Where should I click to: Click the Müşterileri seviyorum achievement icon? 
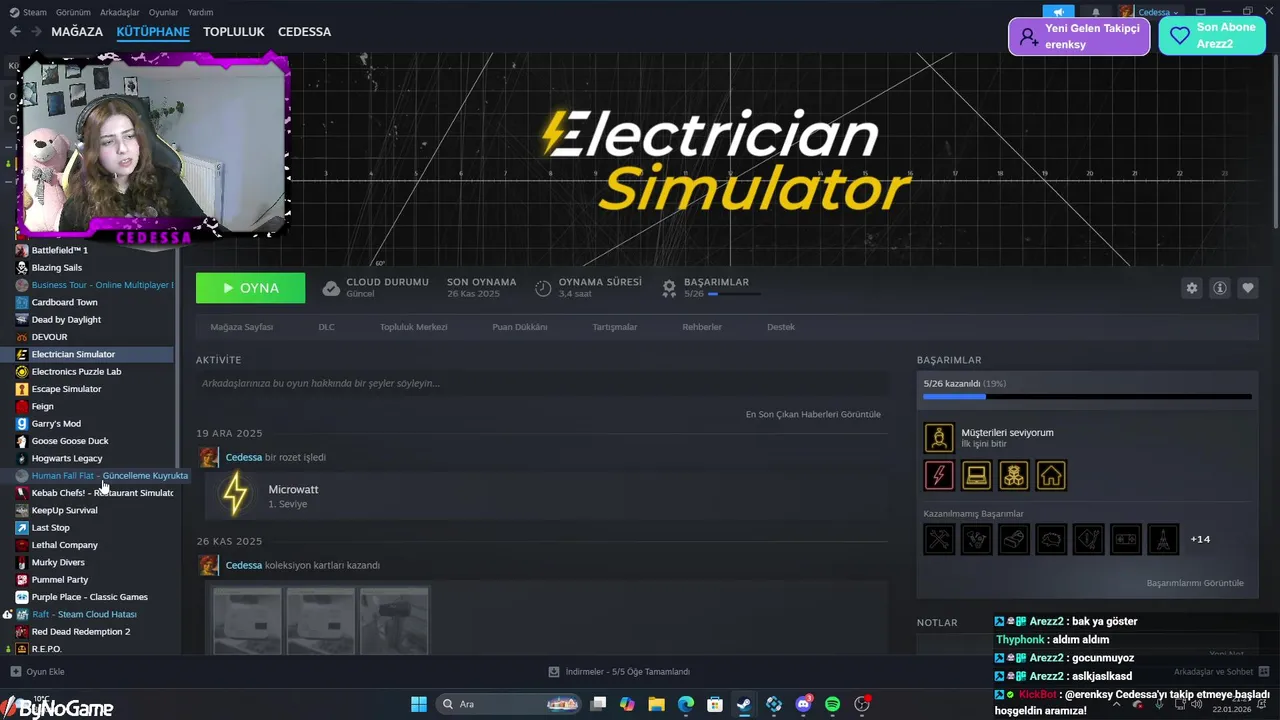pos(939,438)
